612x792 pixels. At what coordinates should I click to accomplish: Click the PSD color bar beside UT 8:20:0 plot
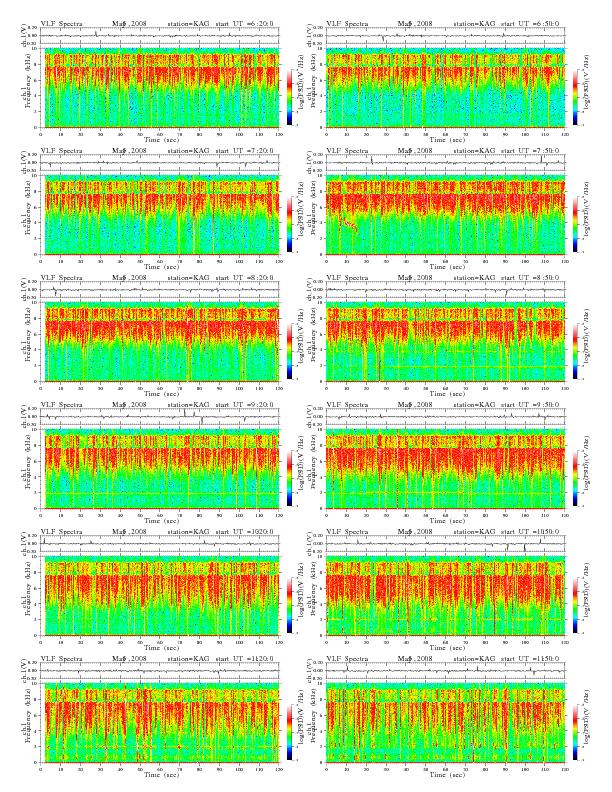pos(289,351)
